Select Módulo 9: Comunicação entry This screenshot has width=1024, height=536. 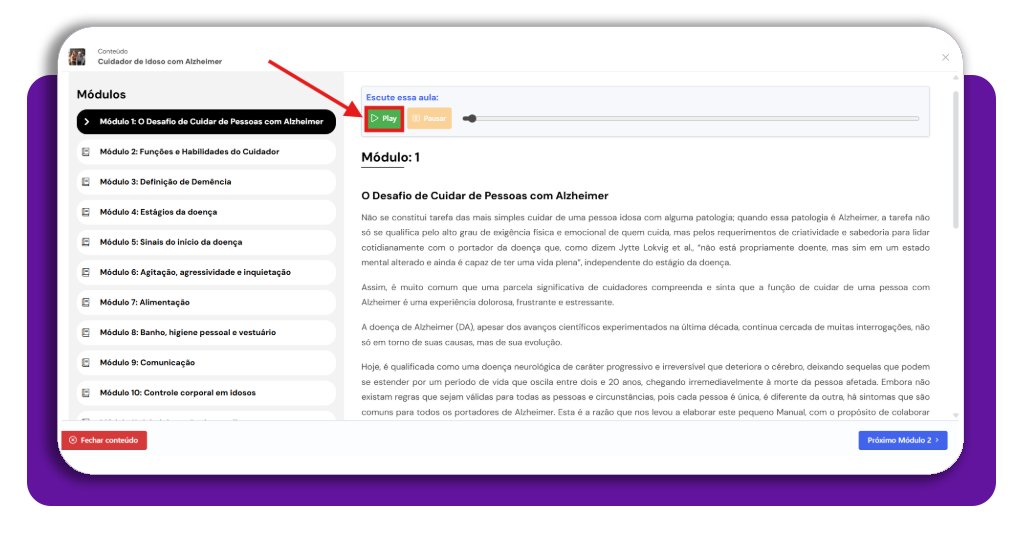tap(147, 362)
